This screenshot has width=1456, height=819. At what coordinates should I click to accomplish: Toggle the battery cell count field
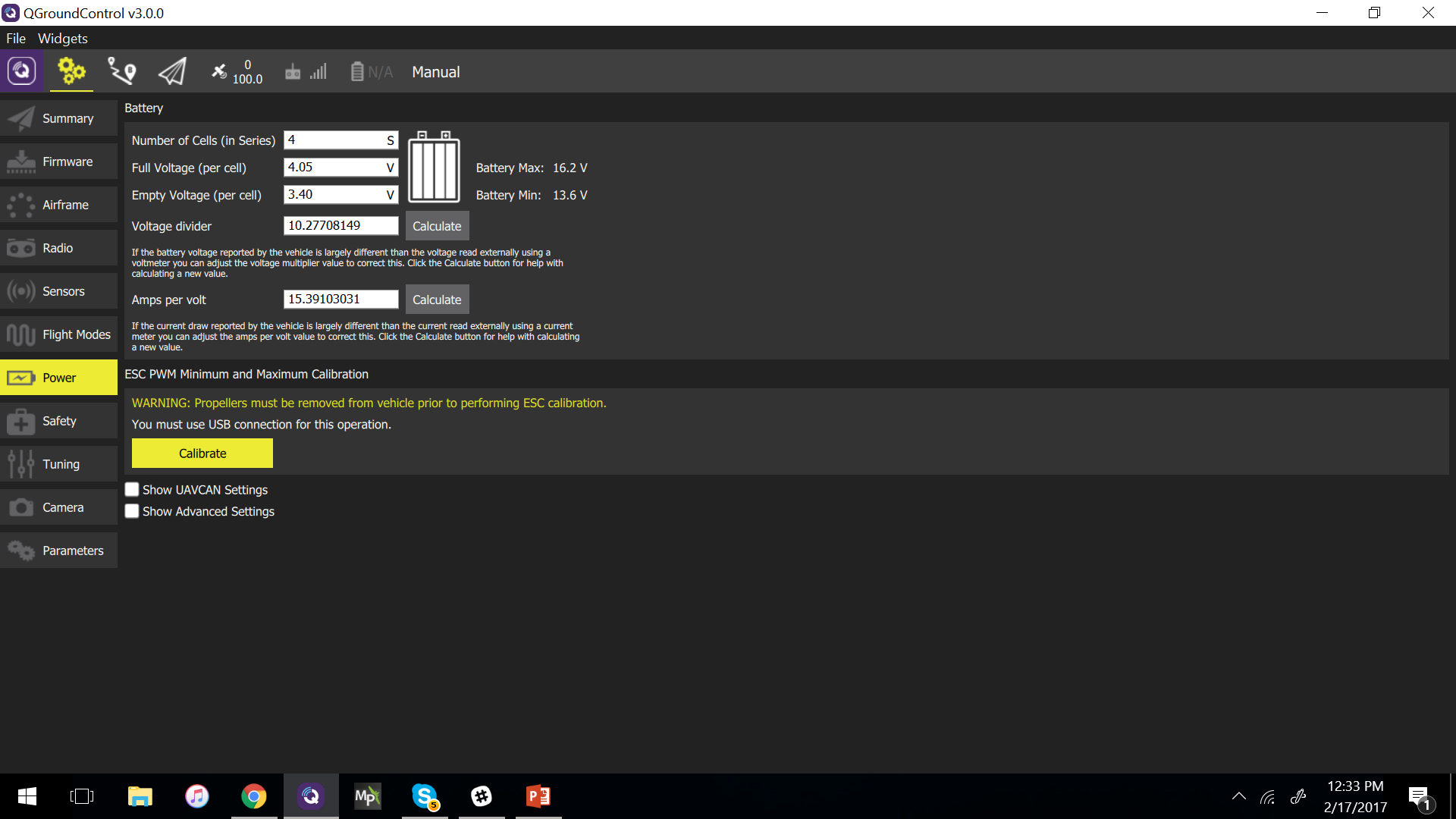tap(338, 140)
